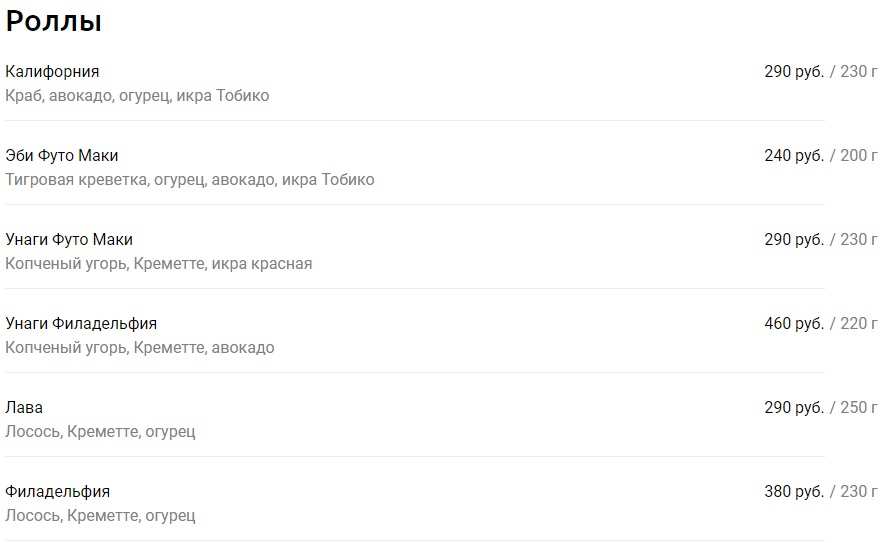Click the 220 г weight label
The image size is (896, 543).
tap(859, 324)
